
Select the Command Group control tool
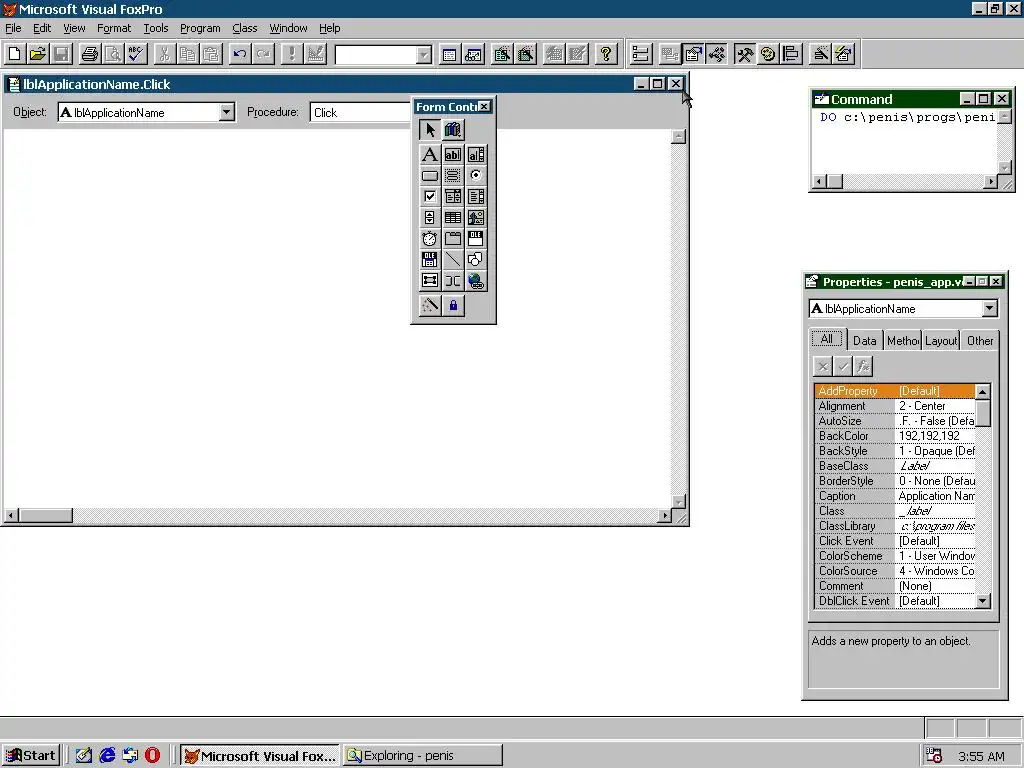[453, 176]
